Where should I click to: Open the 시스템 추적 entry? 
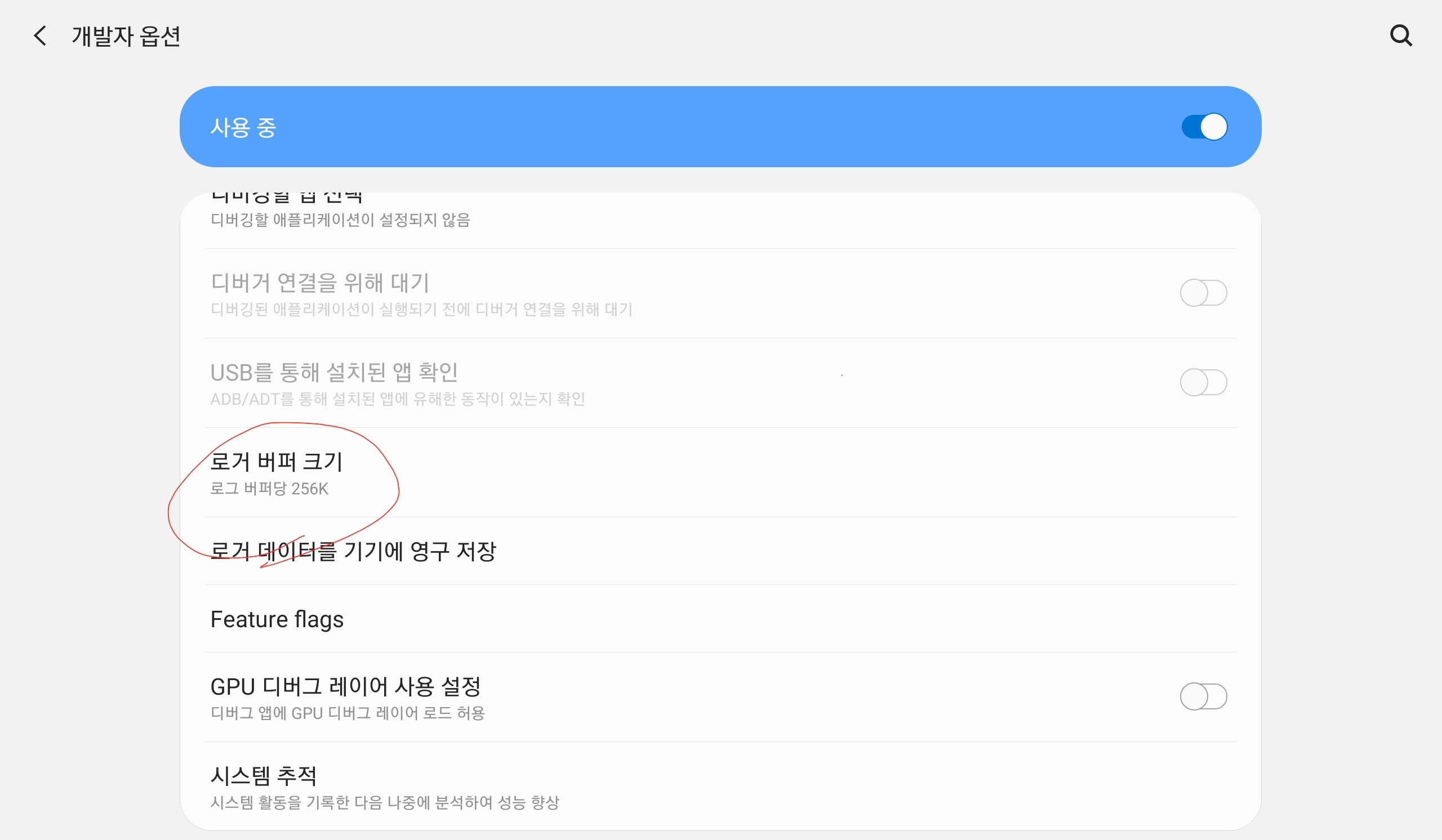(x=263, y=776)
